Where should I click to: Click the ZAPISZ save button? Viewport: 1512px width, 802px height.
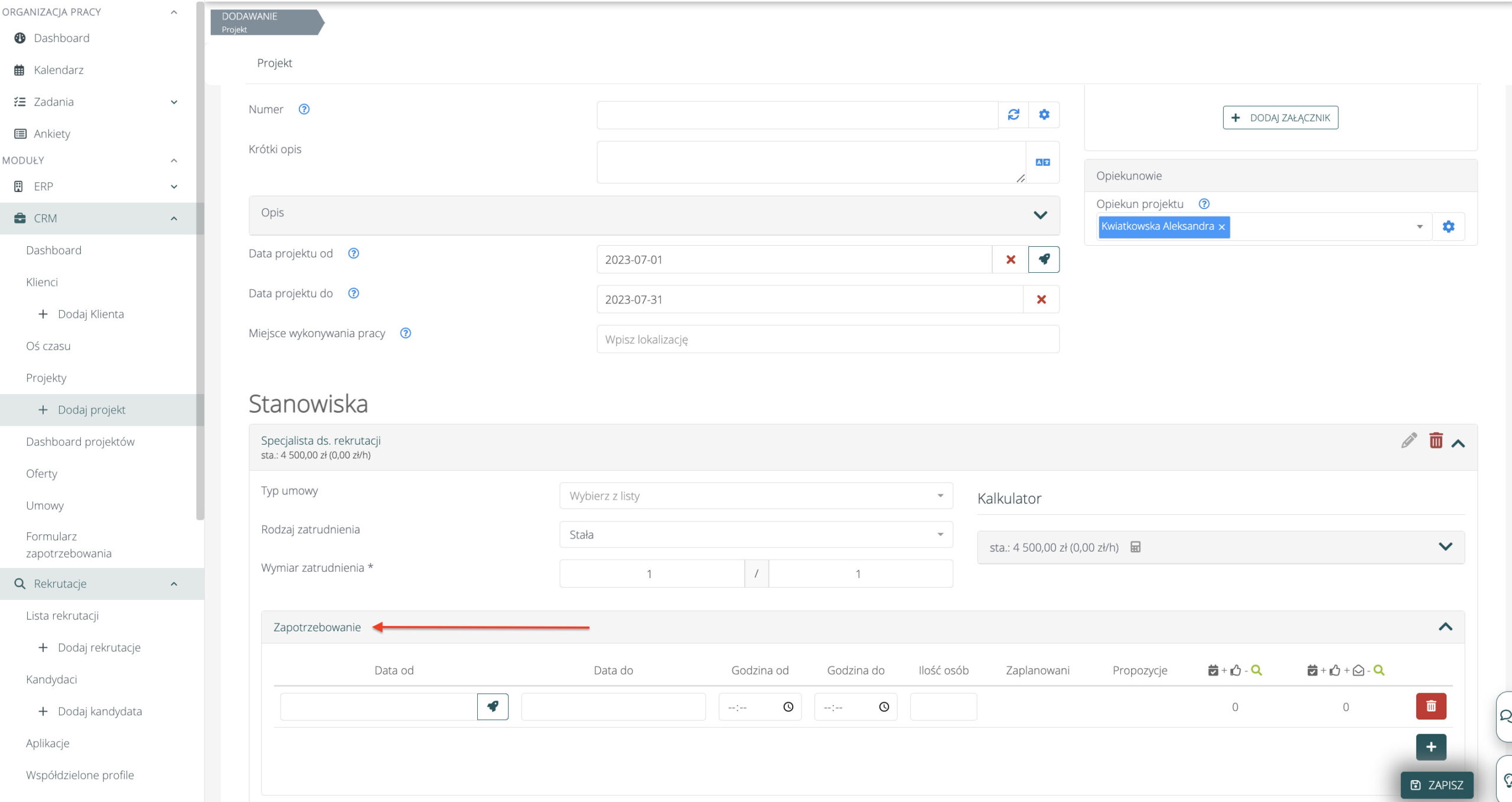click(1436, 785)
